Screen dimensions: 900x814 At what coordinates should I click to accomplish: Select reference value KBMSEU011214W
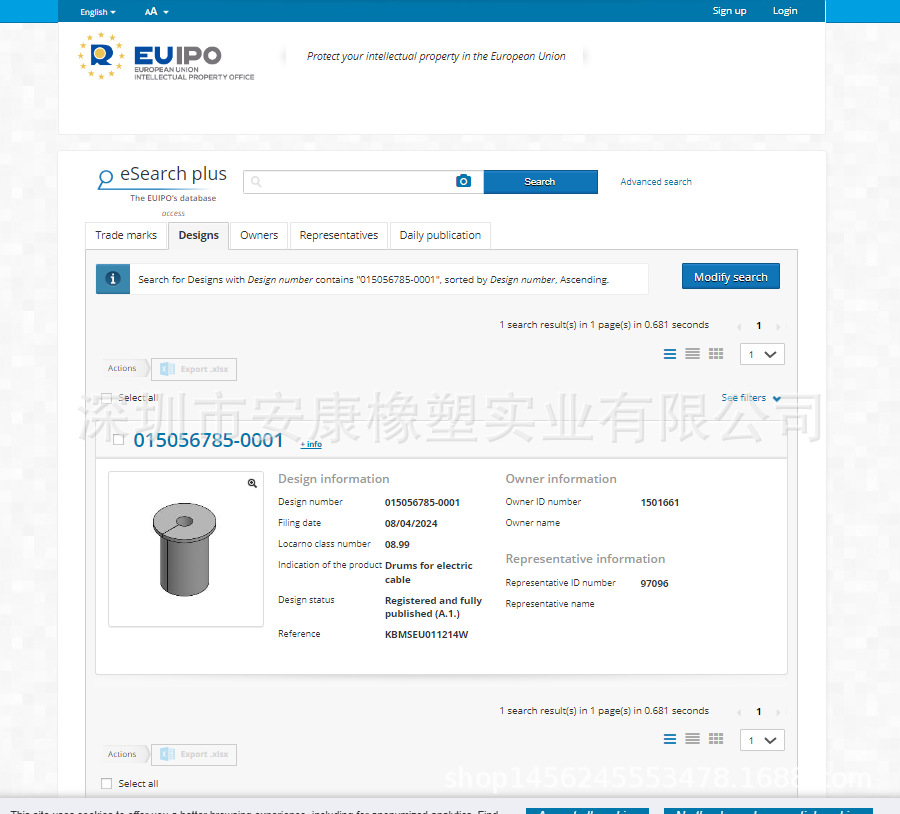[426, 635]
